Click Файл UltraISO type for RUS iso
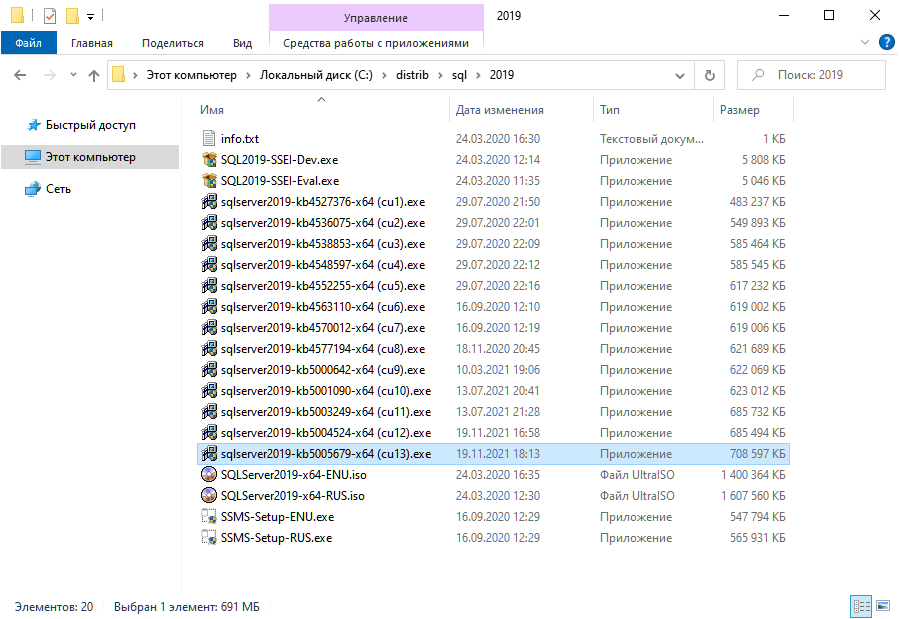899x619 pixels. coord(637,496)
